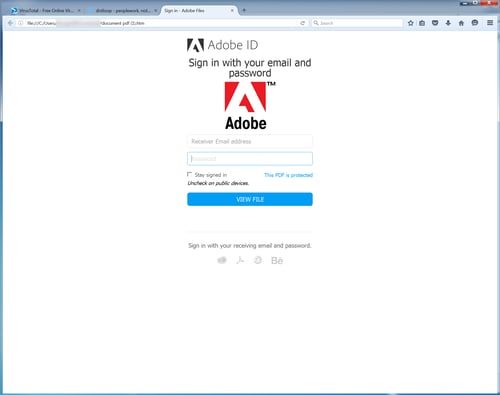Open the bookmarks library icon

[x=422, y=23]
